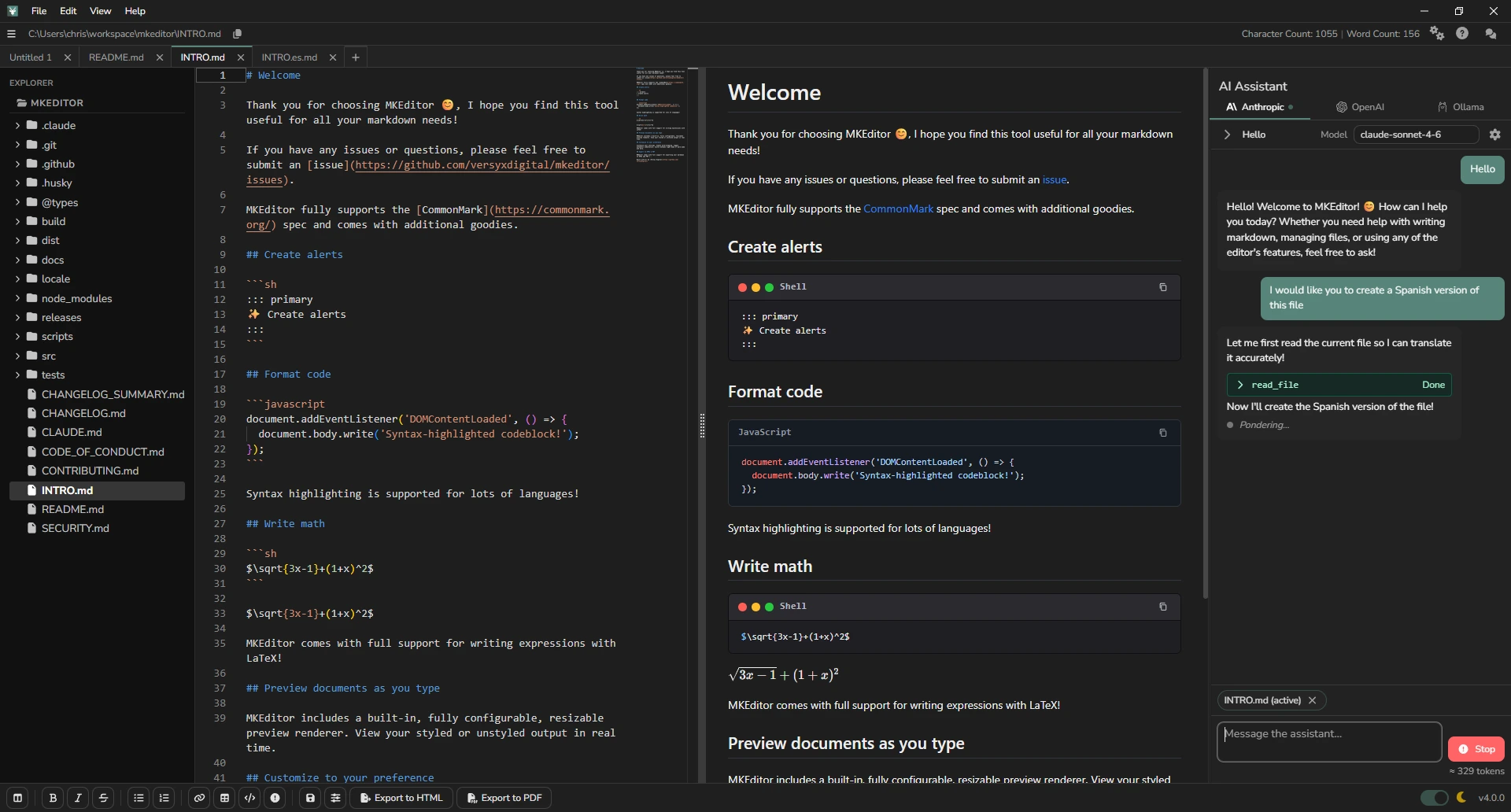The width and height of the screenshot is (1511, 812).
Task: Expand the docs folder
Action: [17, 260]
